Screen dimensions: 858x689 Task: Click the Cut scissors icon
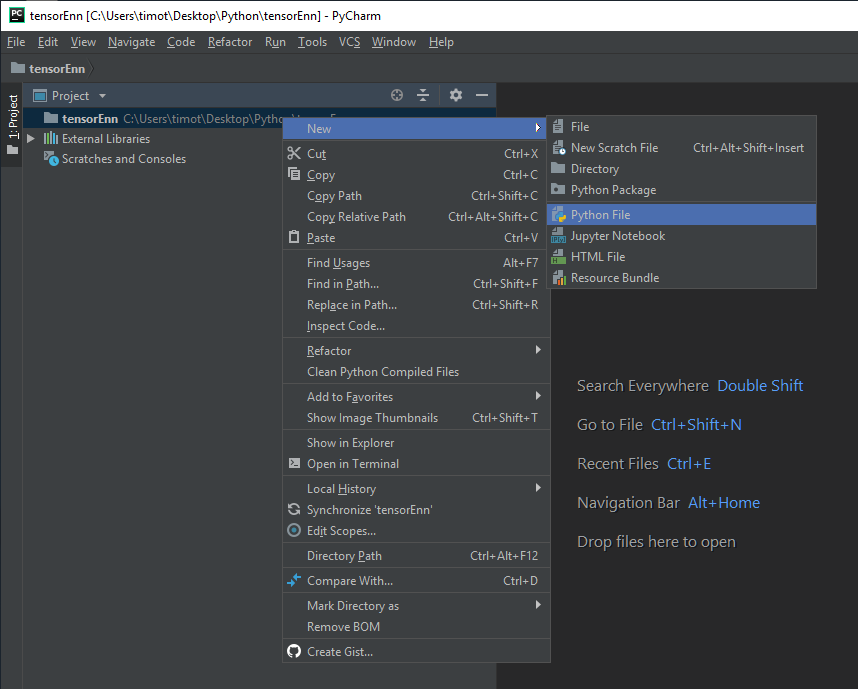coord(294,153)
